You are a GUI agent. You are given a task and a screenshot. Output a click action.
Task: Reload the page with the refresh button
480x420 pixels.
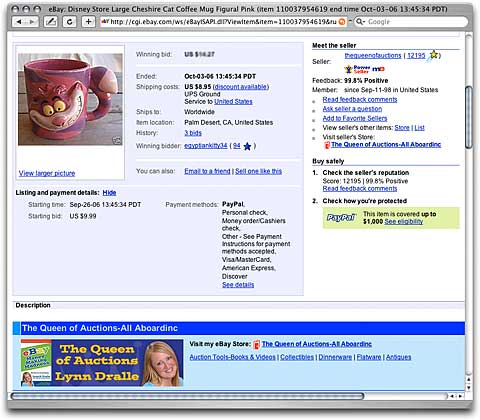click(69, 22)
